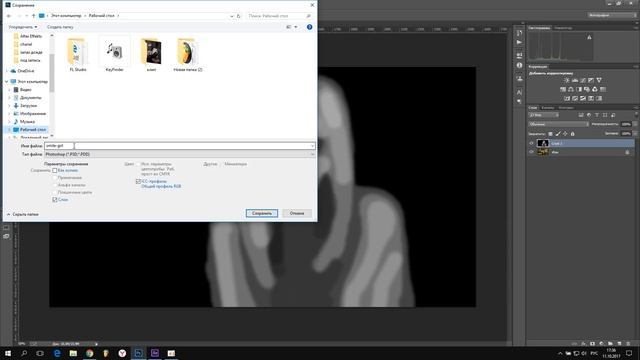Screen dimensions: 640x360
Task: Add Photo Filter adjustment
Action: click(587, 89)
